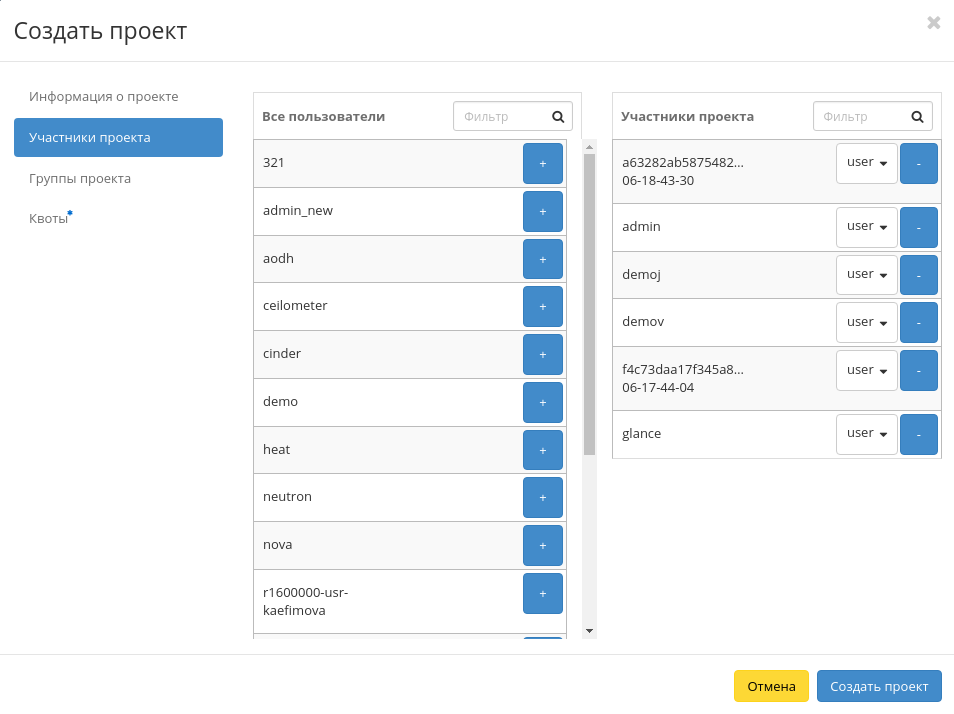Switch to Информация о проекте tab

click(104, 97)
